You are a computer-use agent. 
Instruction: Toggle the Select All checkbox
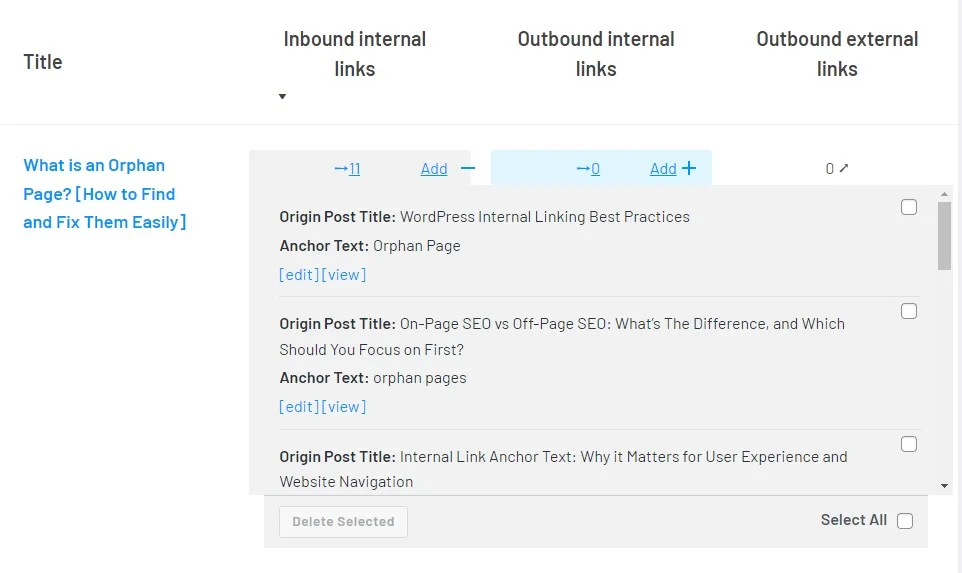click(905, 521)
